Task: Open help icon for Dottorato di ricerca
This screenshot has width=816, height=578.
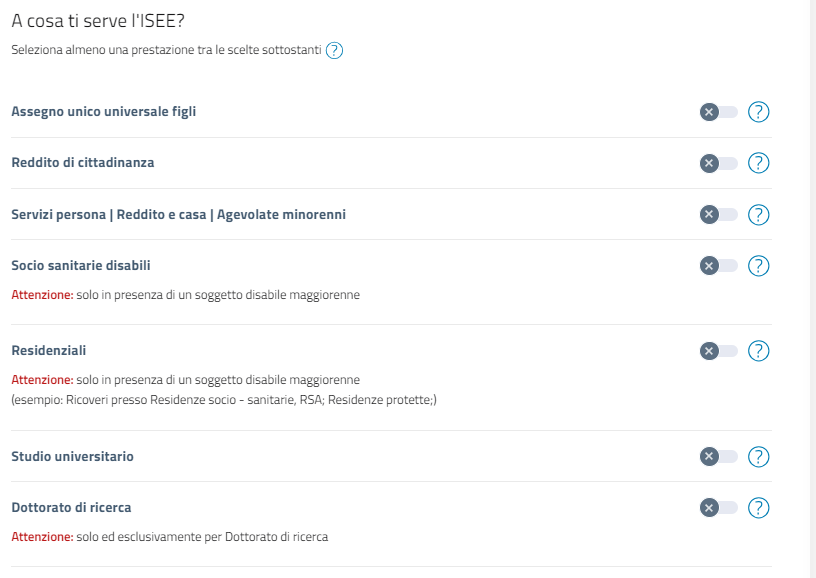Action: 758,508
